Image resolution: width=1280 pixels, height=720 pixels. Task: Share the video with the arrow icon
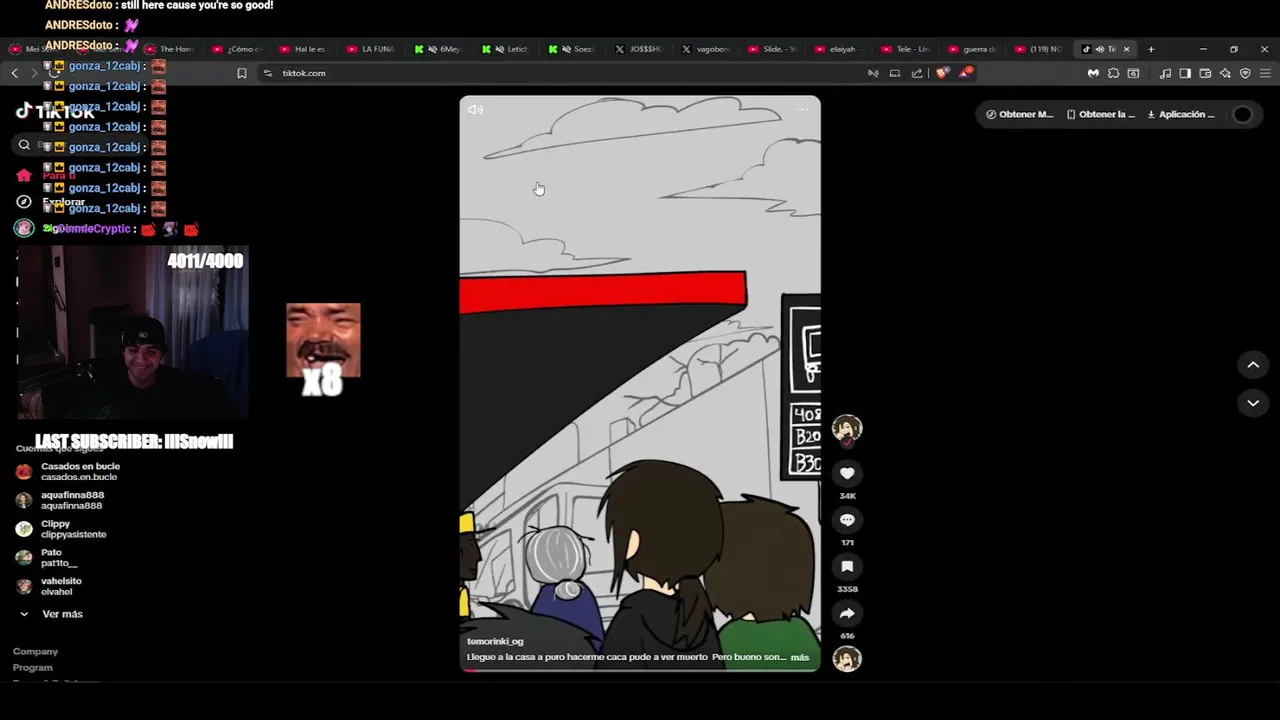(x=847, y=613)
